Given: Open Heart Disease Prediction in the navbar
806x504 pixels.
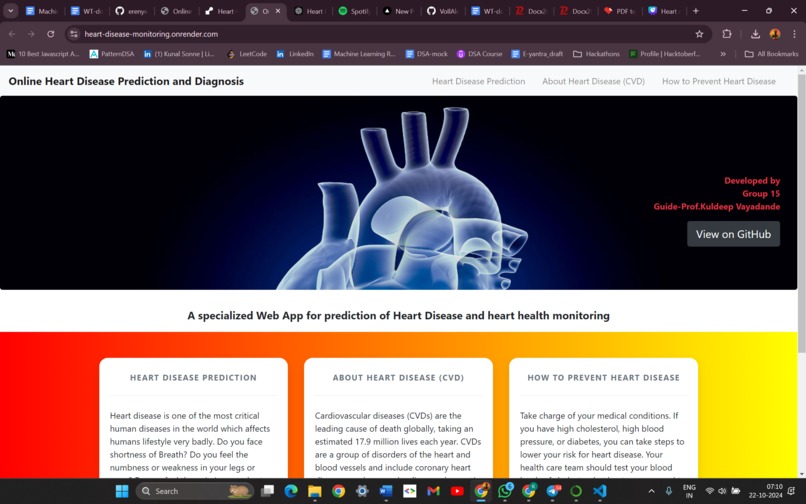Looking at the screenshot, I should (479, 81).
